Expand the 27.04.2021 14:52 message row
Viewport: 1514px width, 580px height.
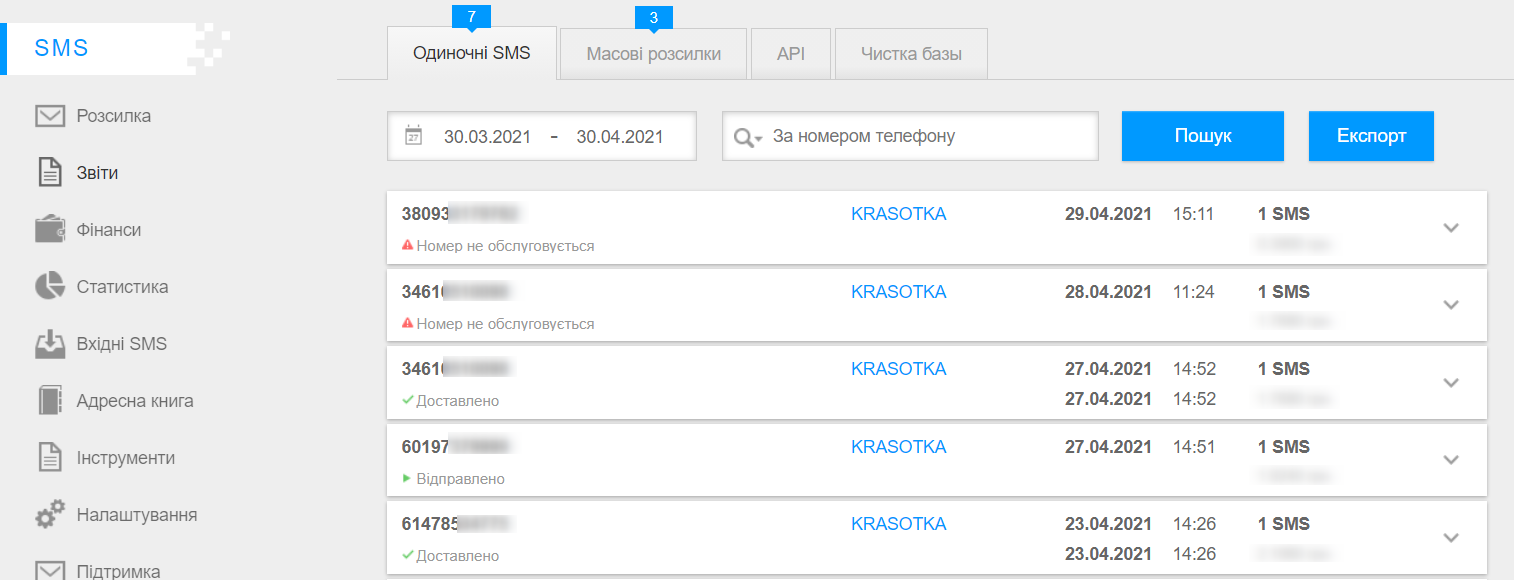(x=1452, y=383)
